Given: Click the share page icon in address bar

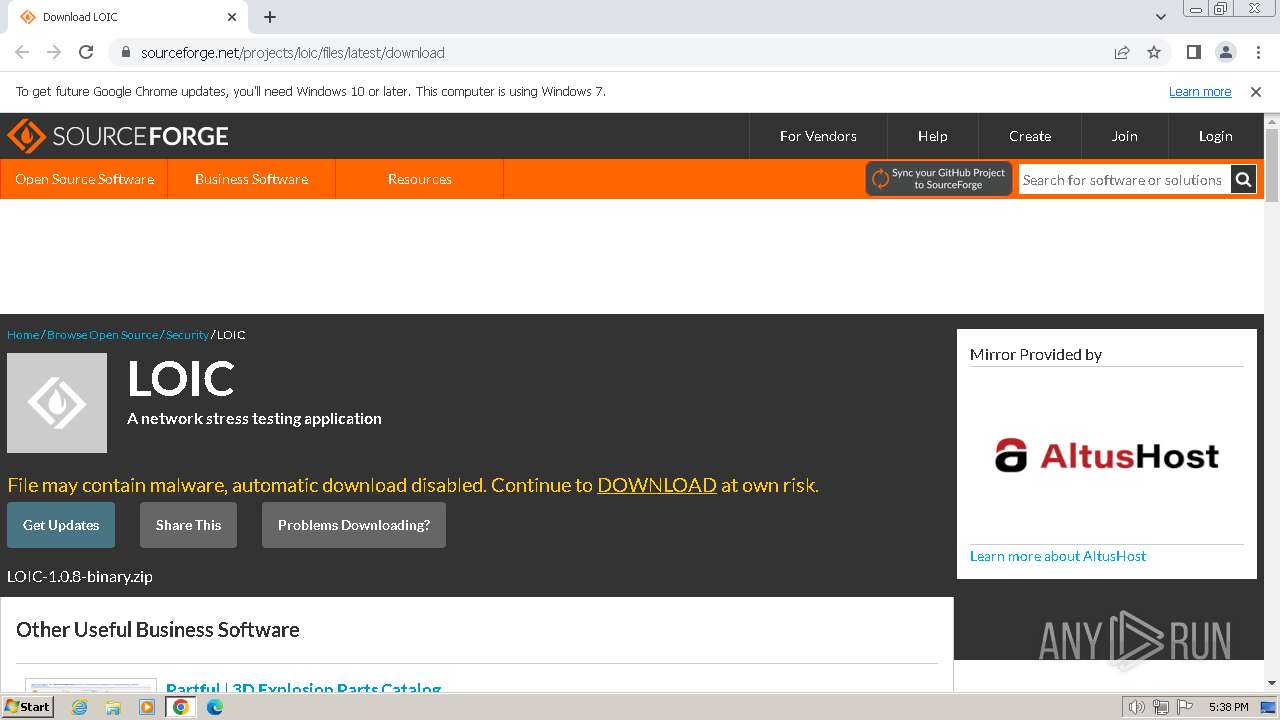Looking at the screenshot, I should coord(1122,52).
